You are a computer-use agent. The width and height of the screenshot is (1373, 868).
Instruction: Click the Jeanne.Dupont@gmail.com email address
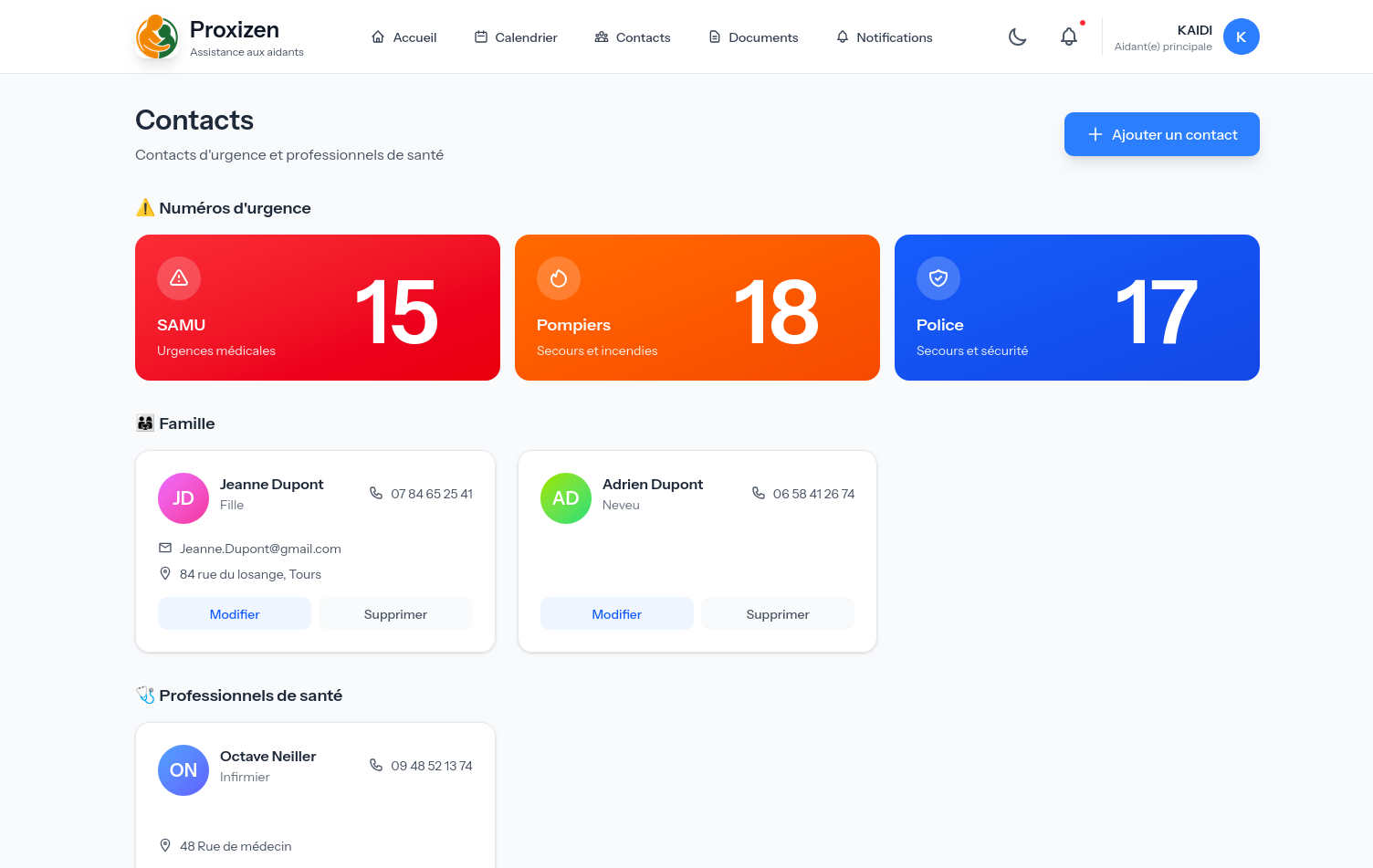tap(260, 549)
